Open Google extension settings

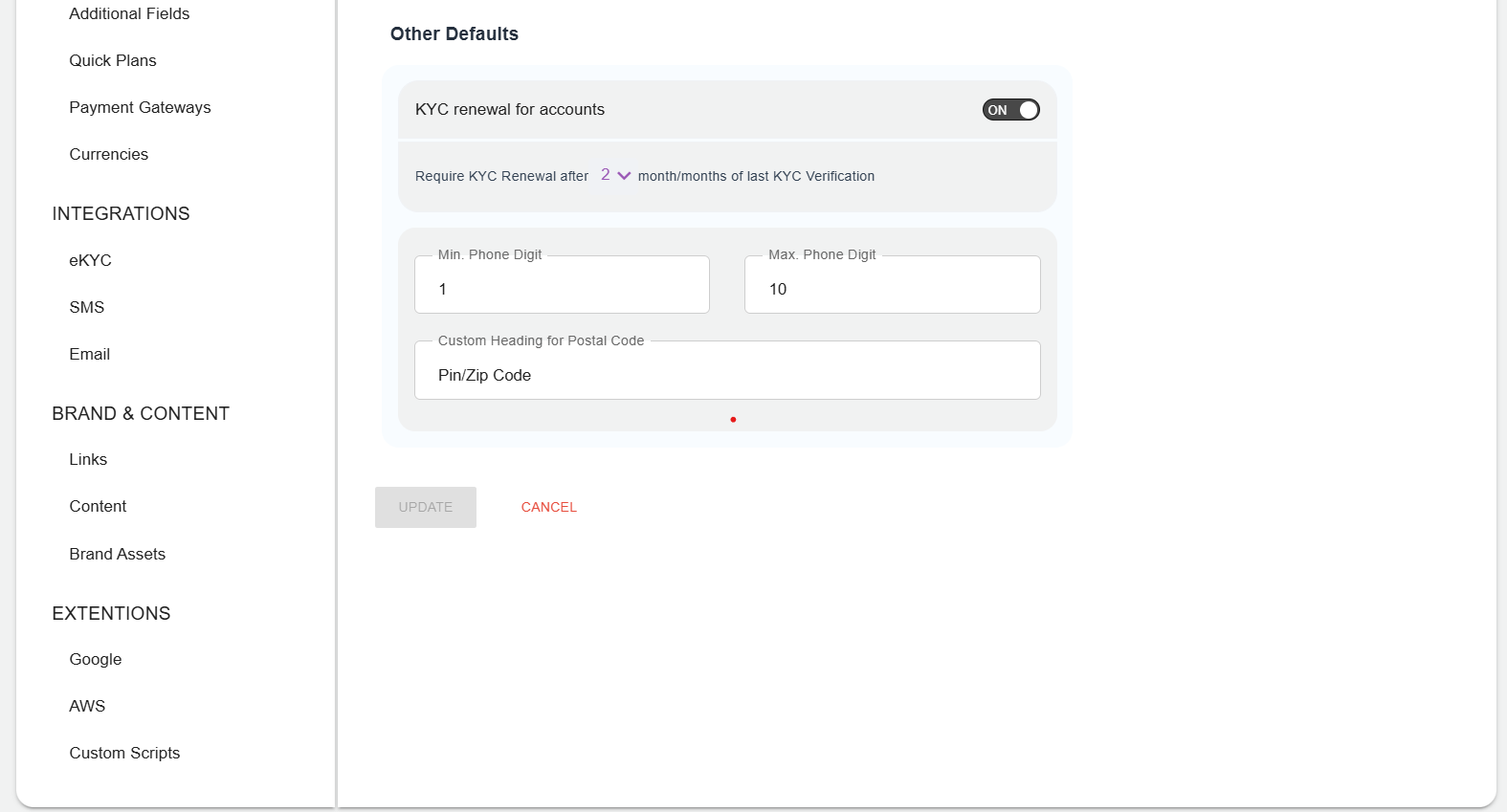tap(95, 659)
